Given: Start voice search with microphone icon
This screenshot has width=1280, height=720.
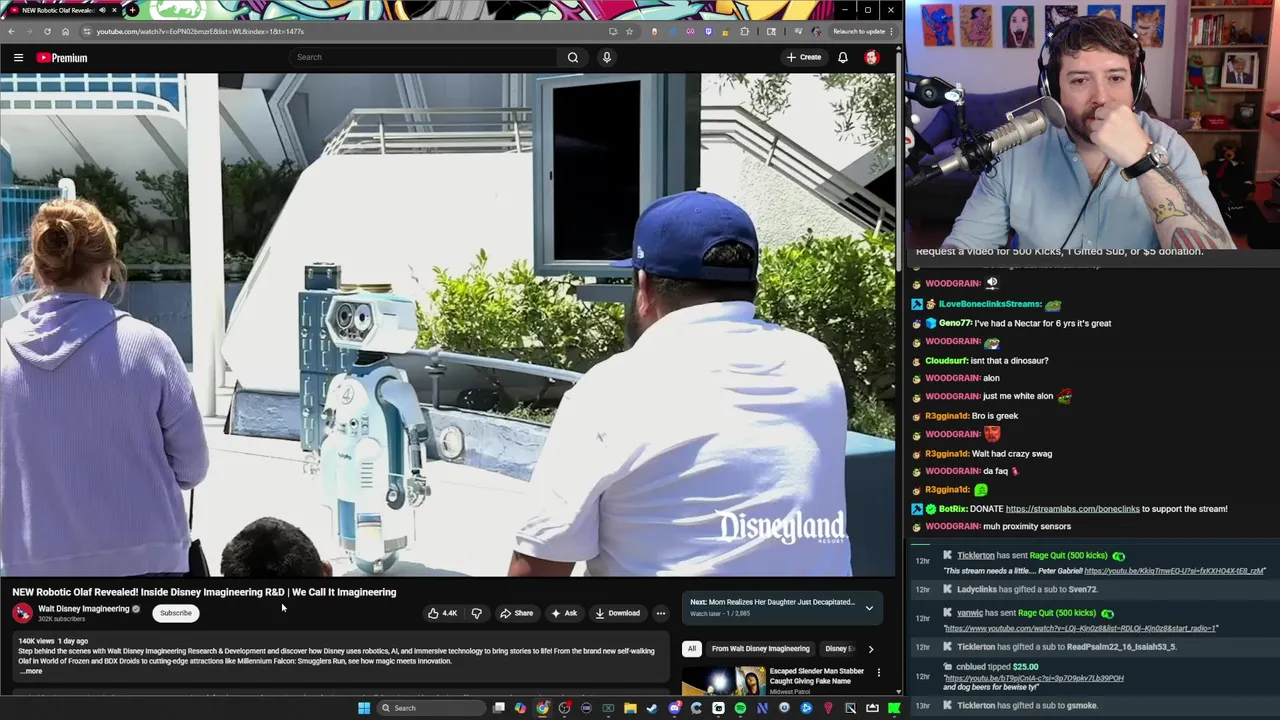Looking at the screenshot, I should click(606, 57).
